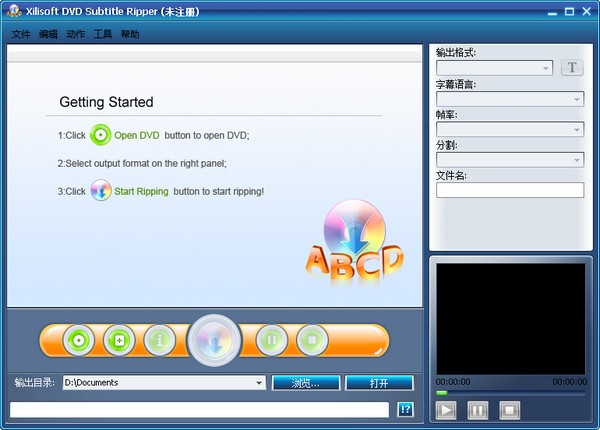Click the black video preview area
600x430 pixels.
pyautogui.click(x=510, y=319)
